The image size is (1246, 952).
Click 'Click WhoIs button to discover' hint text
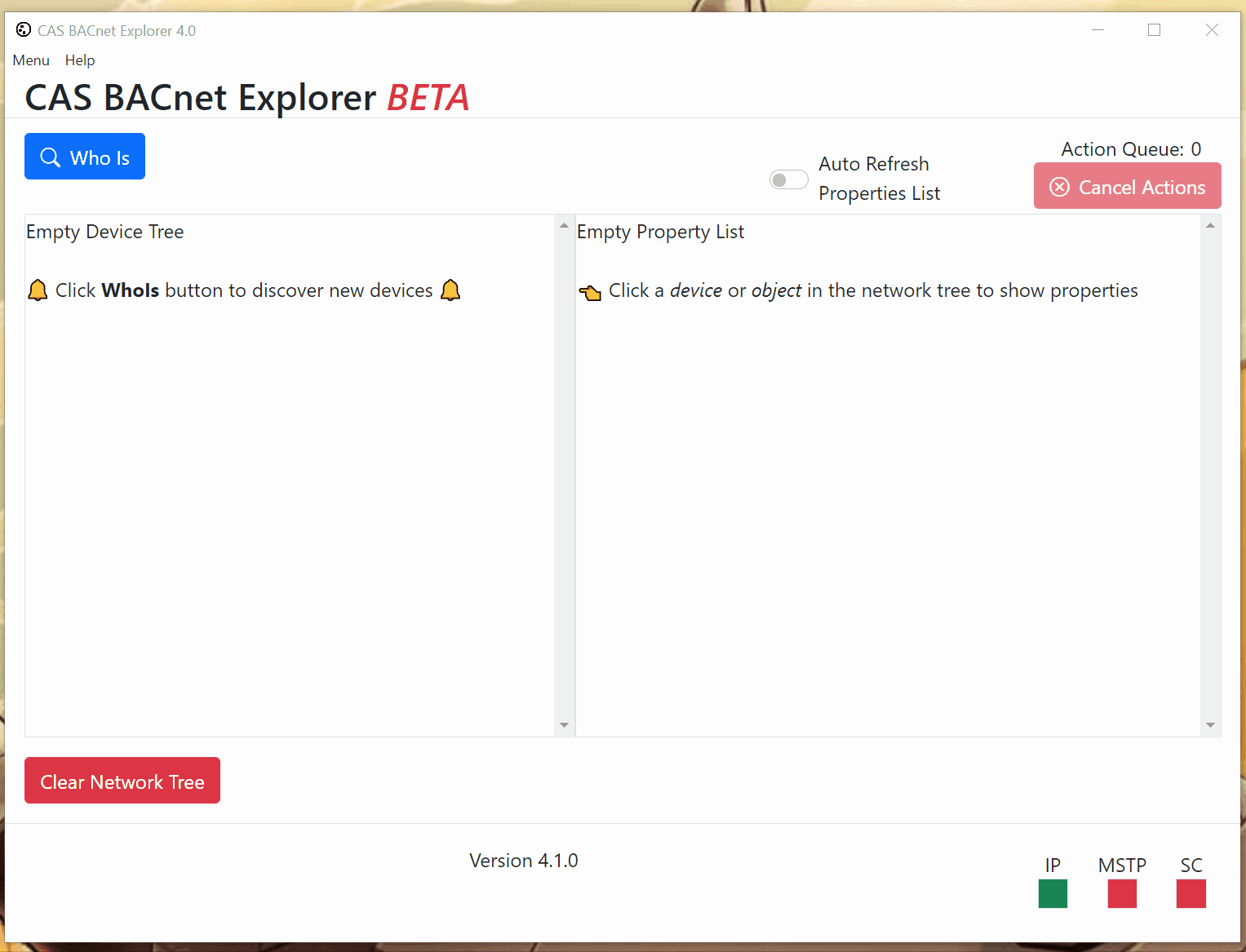click(x=244, y=290)
